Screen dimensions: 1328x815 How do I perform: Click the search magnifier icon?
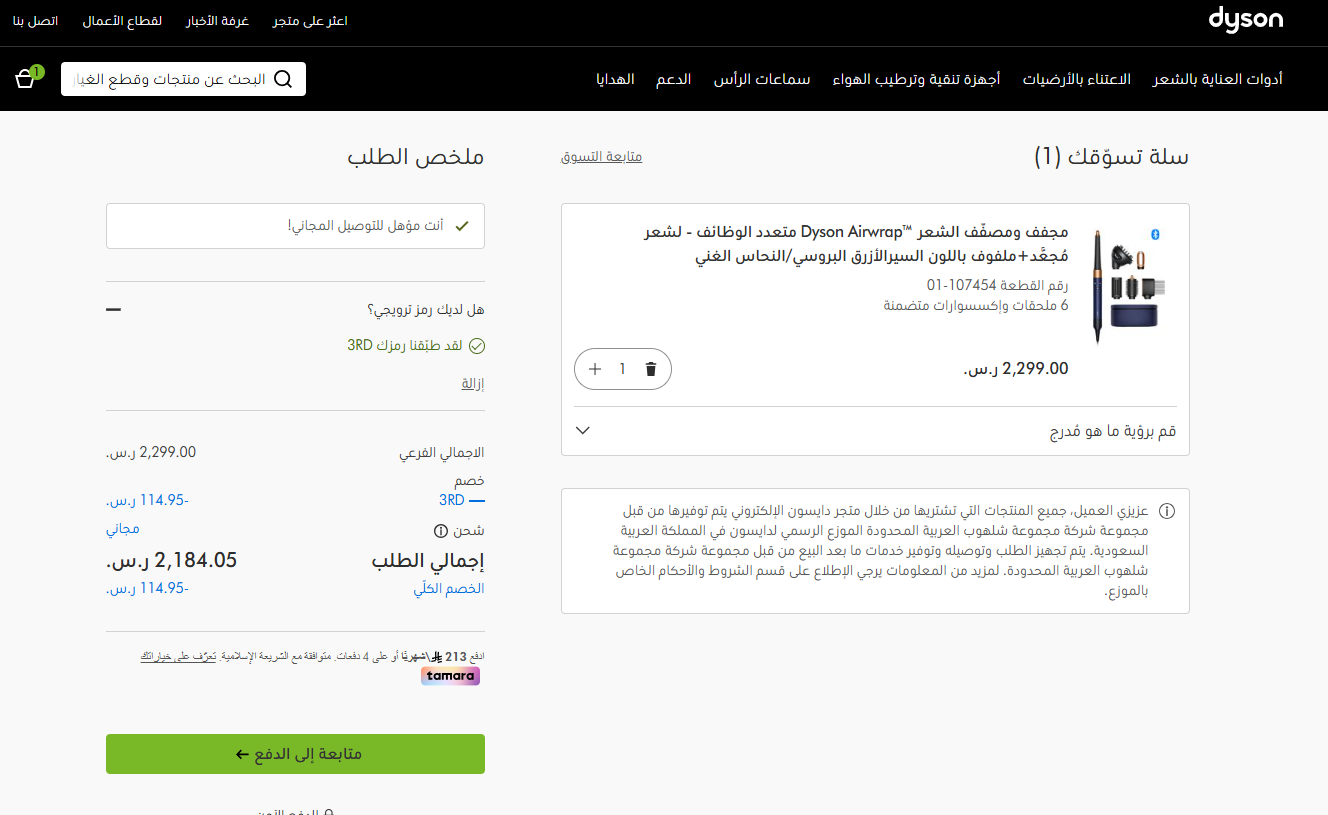pyautogui.click(x=283, y=78)
